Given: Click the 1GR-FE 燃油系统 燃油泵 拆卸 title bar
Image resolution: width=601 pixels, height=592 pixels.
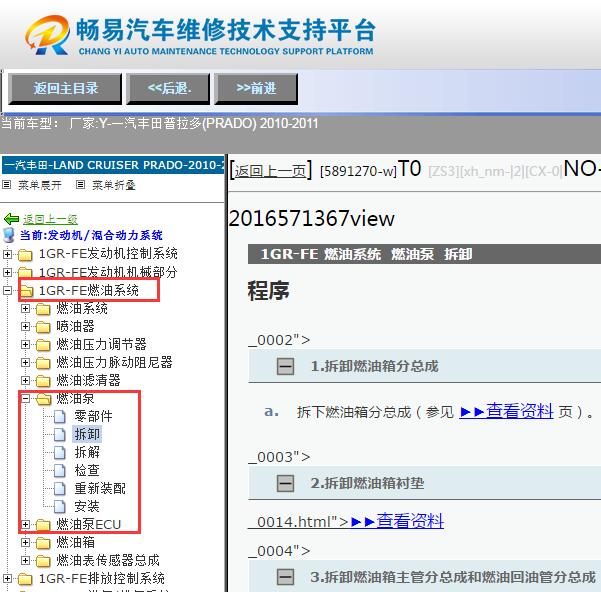Looking at the screenshot, I should tap(424, 254).
